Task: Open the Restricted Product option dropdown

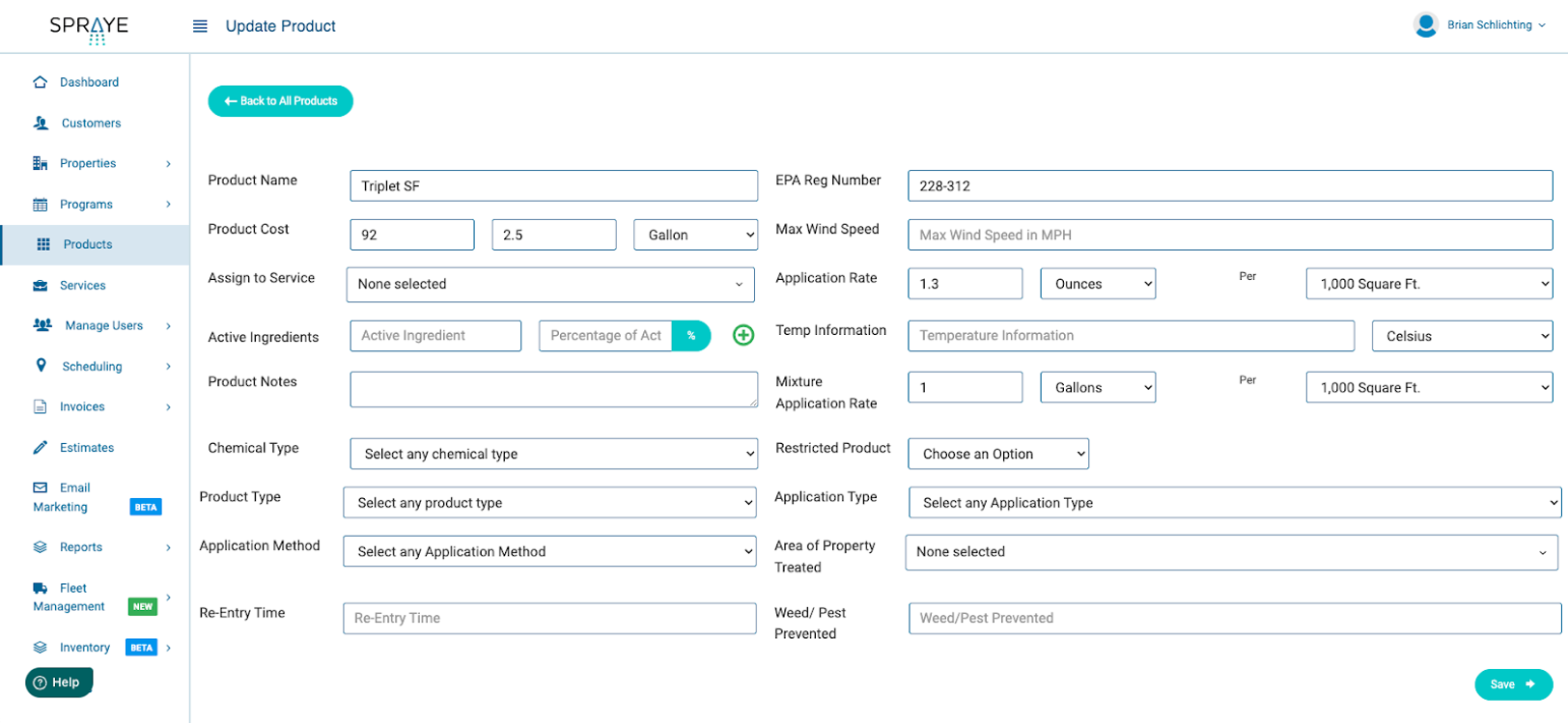Action: 998,454
